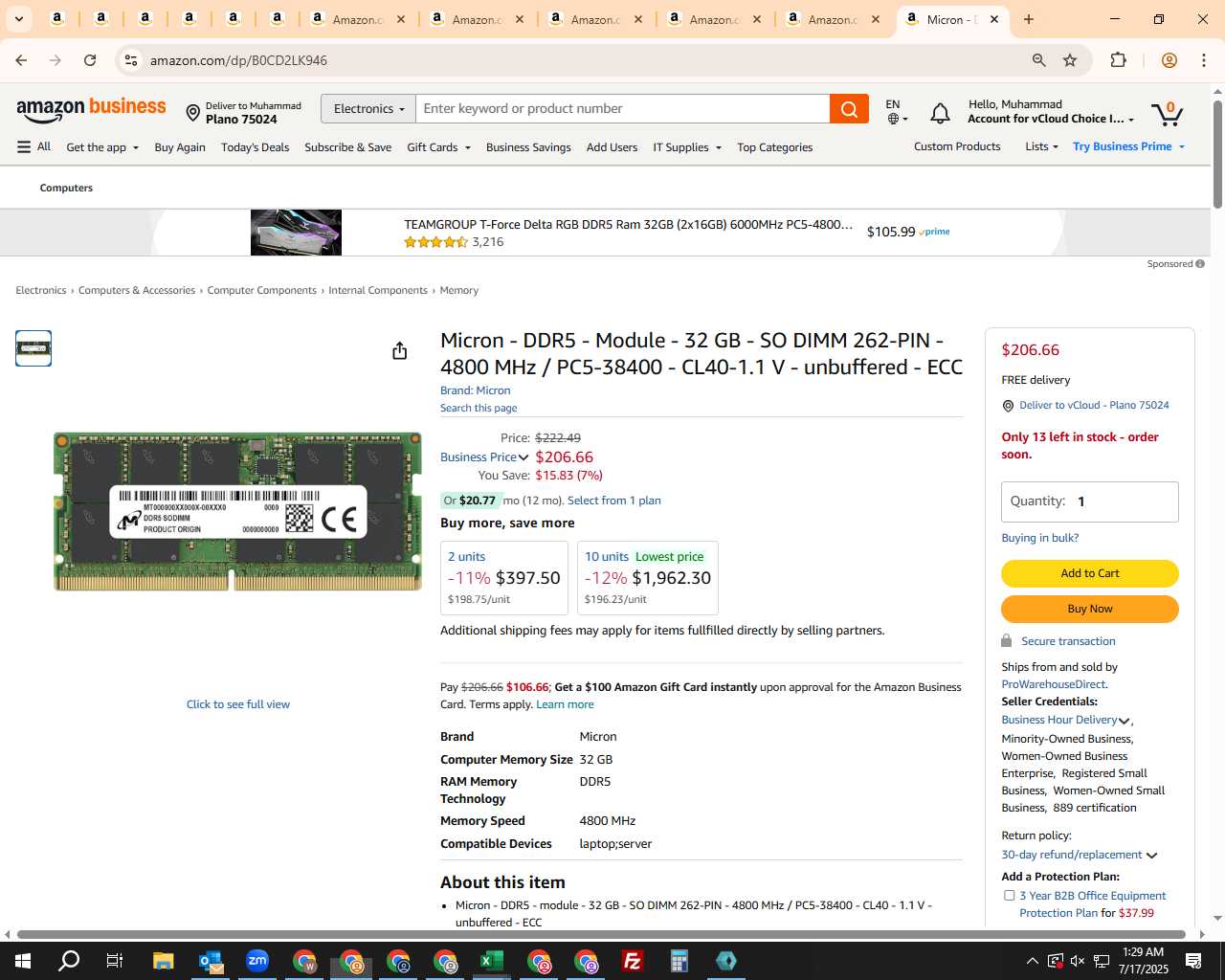Viewport: 1225px width, 980px height.
Task: Click the Select from 1 plan link
Action: tap(613, 501)
